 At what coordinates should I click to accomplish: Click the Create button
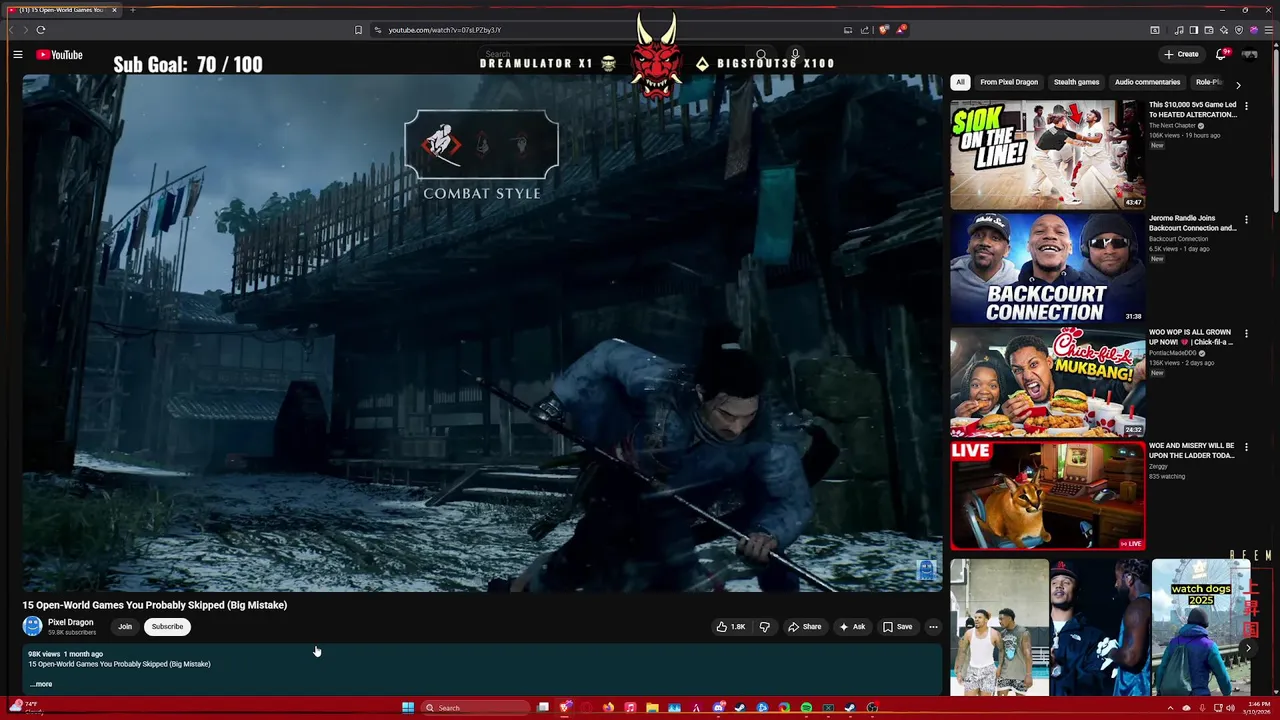tap(1181, 54)
